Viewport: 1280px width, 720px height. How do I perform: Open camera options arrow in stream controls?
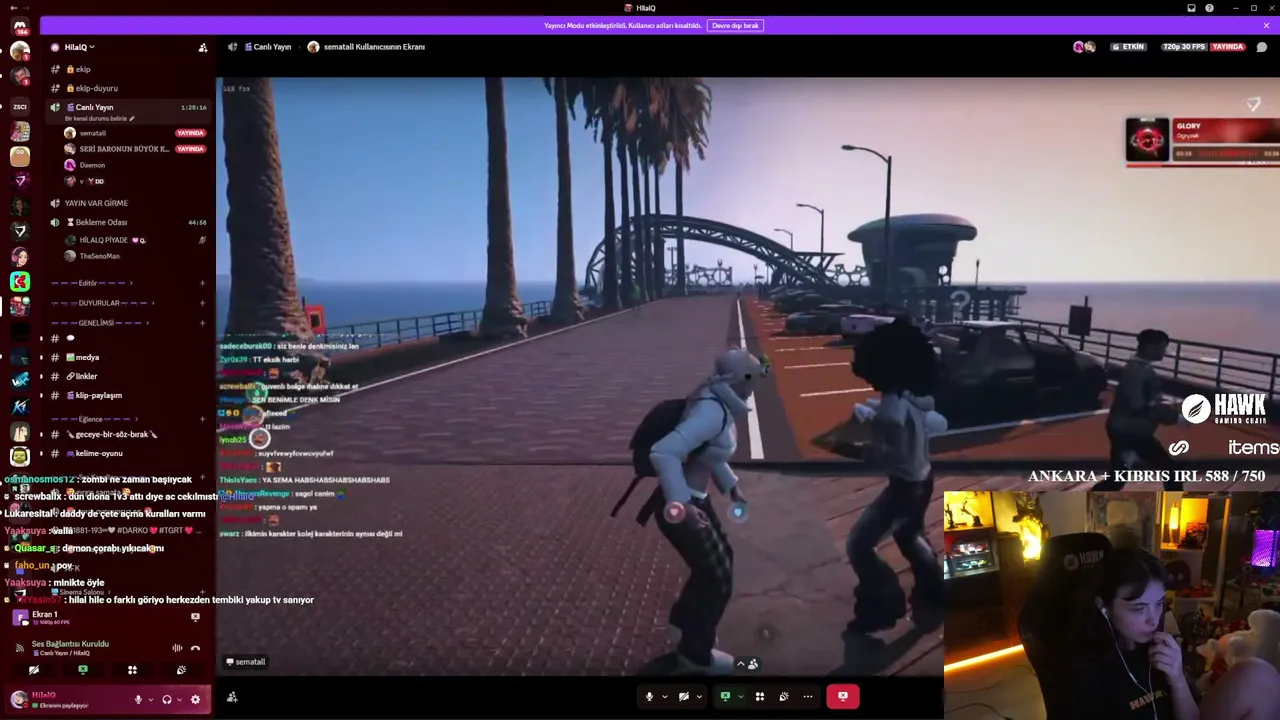point(699,696)
